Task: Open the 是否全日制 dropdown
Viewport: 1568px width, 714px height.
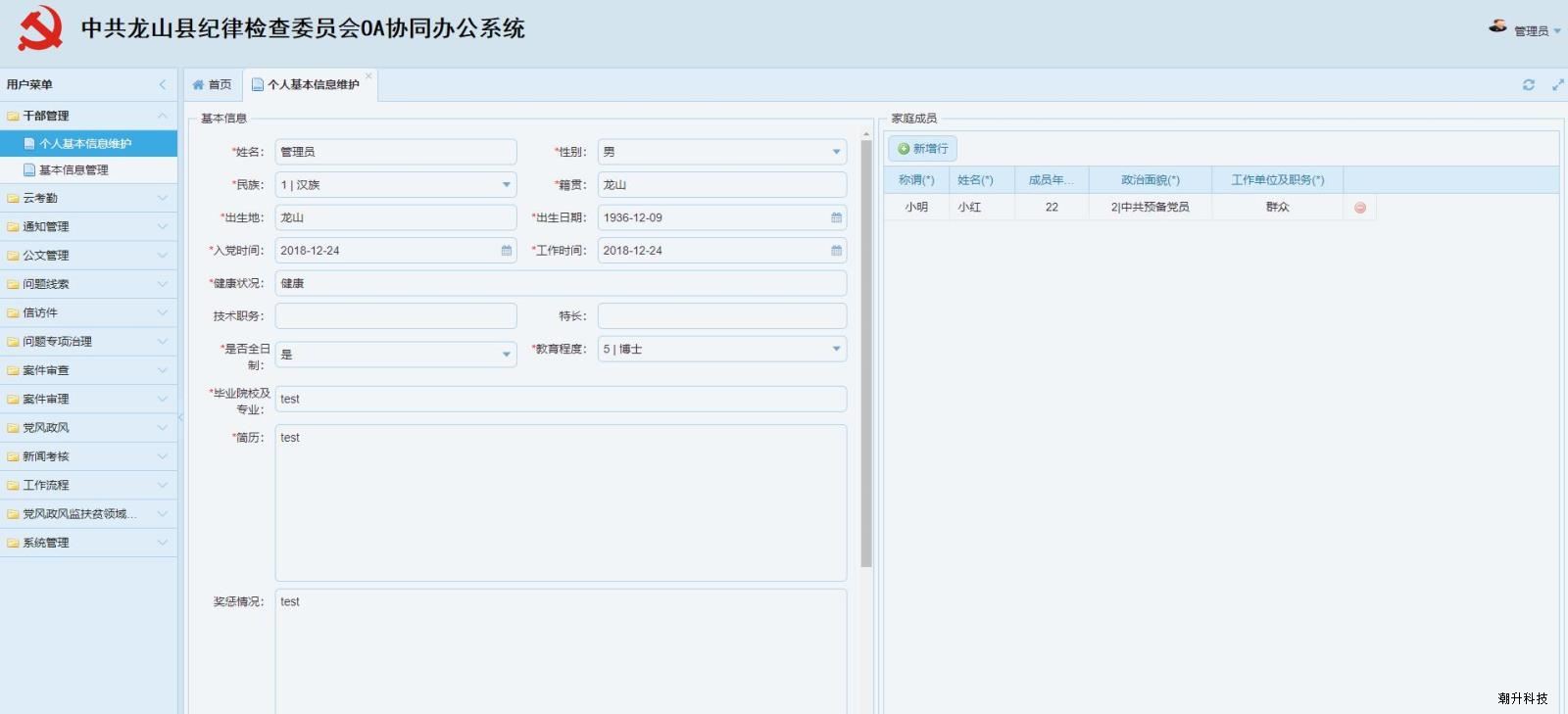Action: point(506,355)
